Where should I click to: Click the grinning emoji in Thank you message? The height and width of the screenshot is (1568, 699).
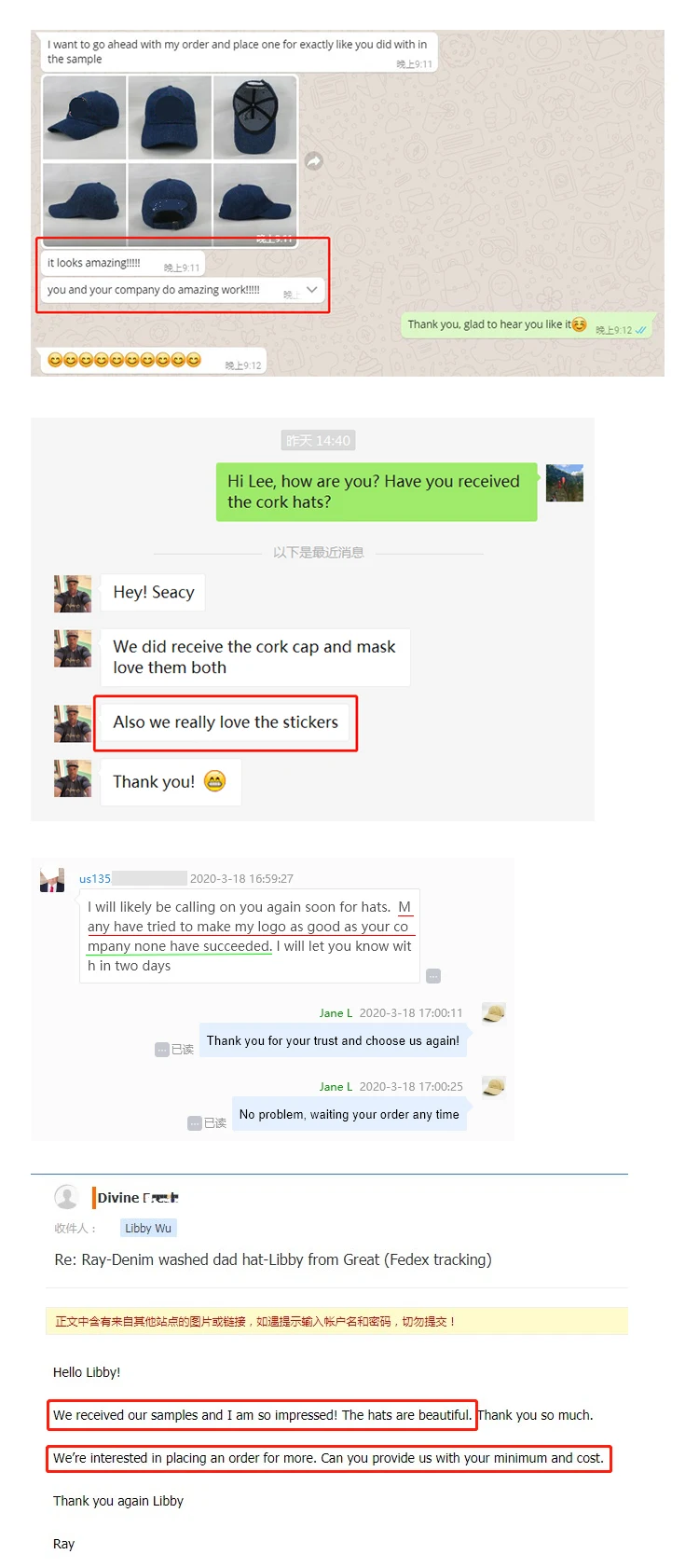[214, 781]
